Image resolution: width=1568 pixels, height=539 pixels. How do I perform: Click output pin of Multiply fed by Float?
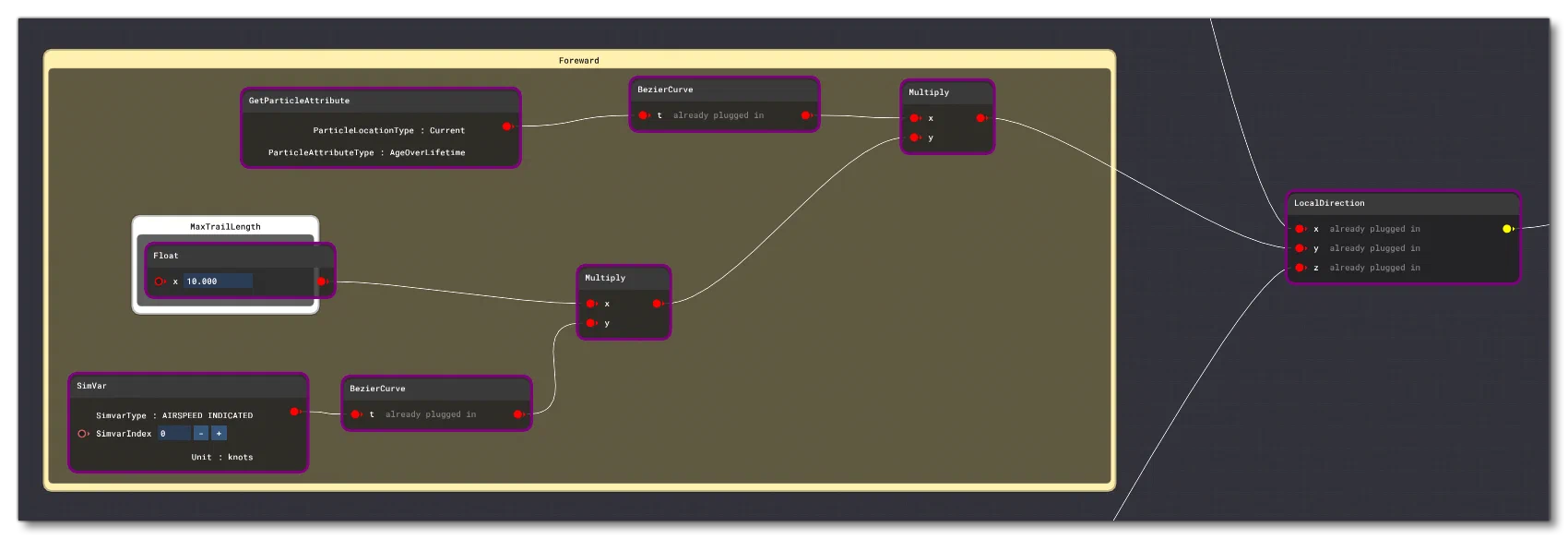coord(657,304)
